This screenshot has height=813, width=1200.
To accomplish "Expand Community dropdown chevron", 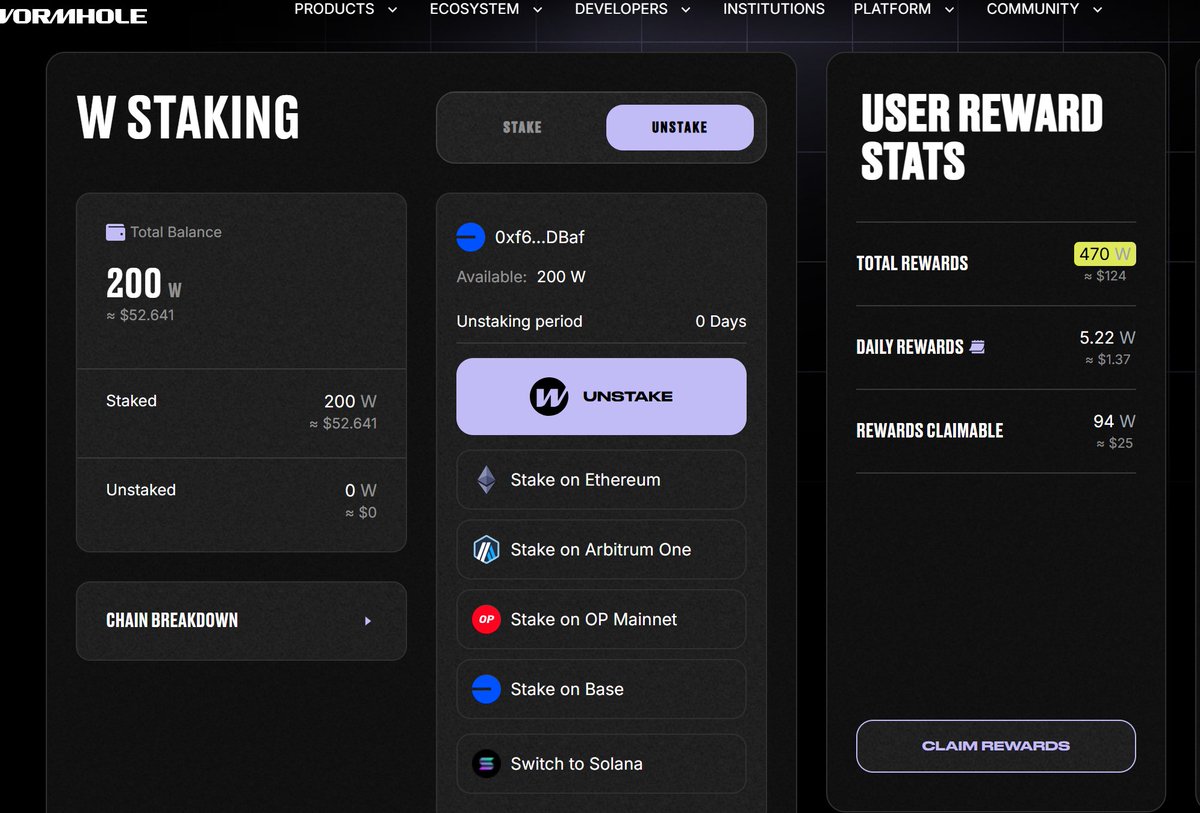I will [x=1098, y=10].
